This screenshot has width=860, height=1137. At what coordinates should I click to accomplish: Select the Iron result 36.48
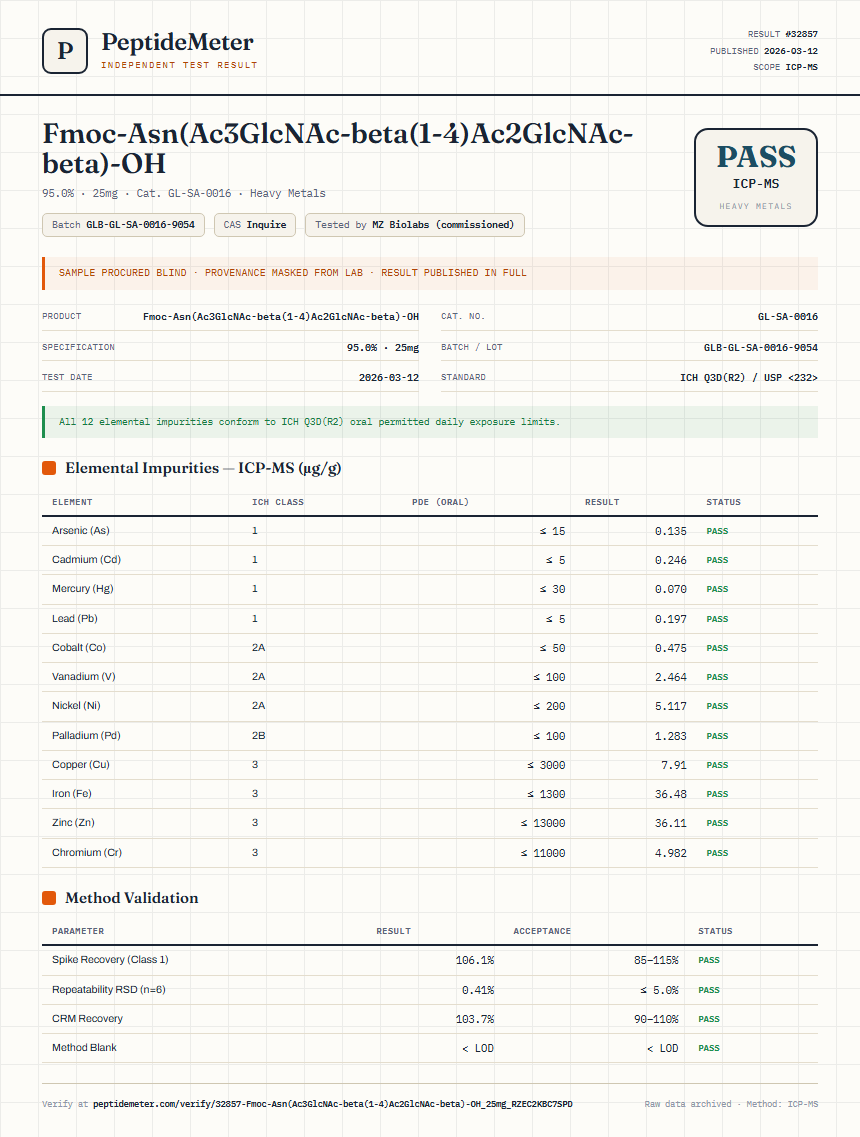670,794
